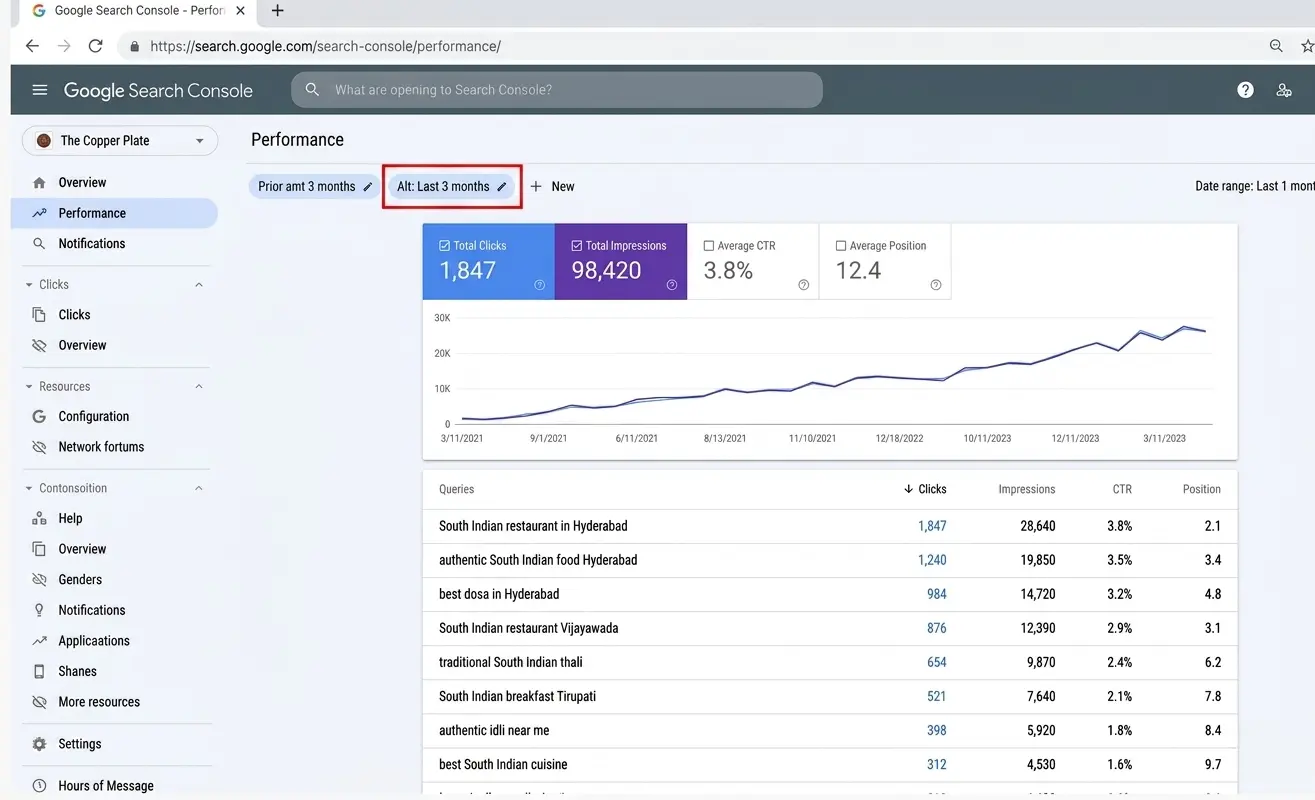Click query 'best dosa in Hyderabad'
This screenshot has width=1315, height=800.
pyautogui.click(x=499, y=594)
